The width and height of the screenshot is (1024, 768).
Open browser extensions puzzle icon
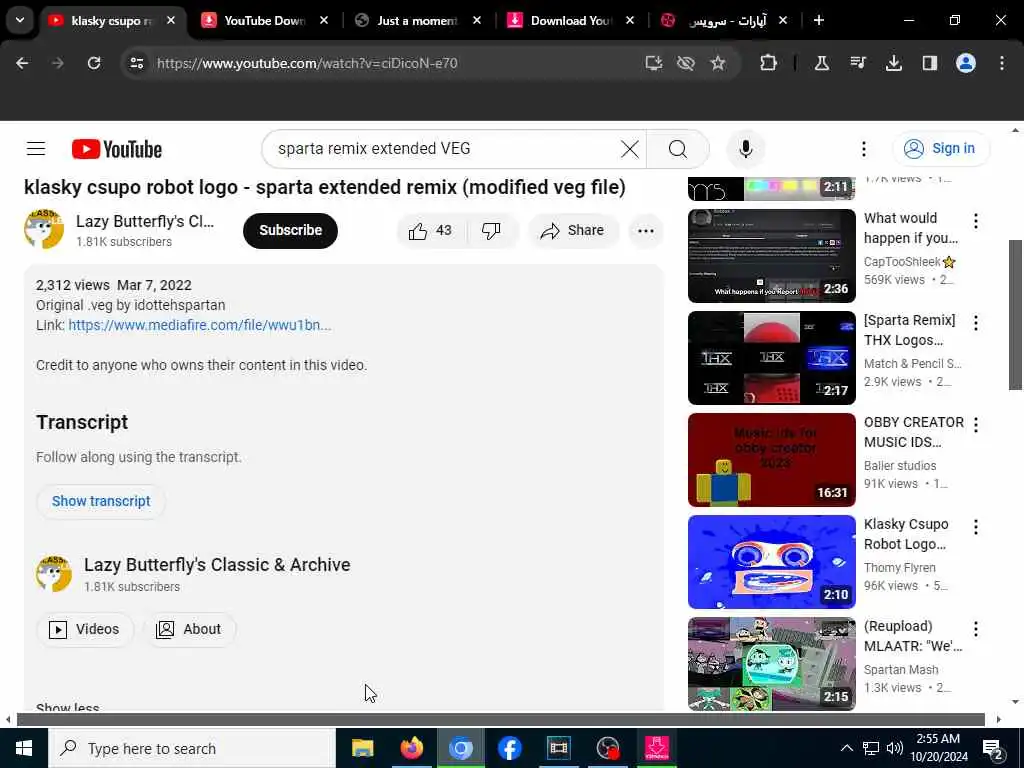pos(769,63)
